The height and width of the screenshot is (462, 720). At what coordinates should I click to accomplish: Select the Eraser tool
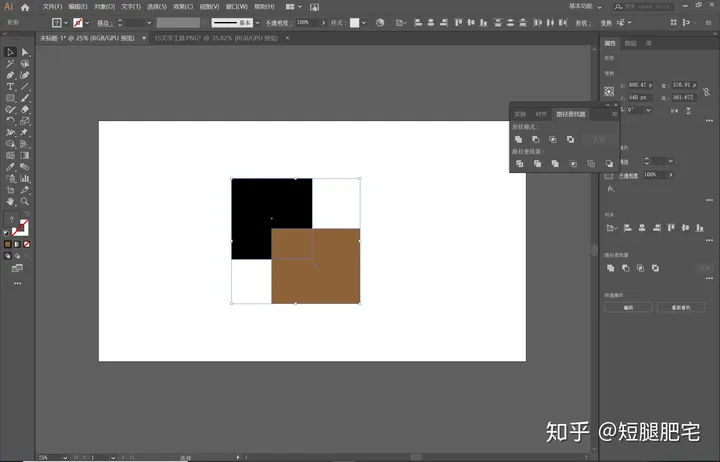[x=25, y=110]
